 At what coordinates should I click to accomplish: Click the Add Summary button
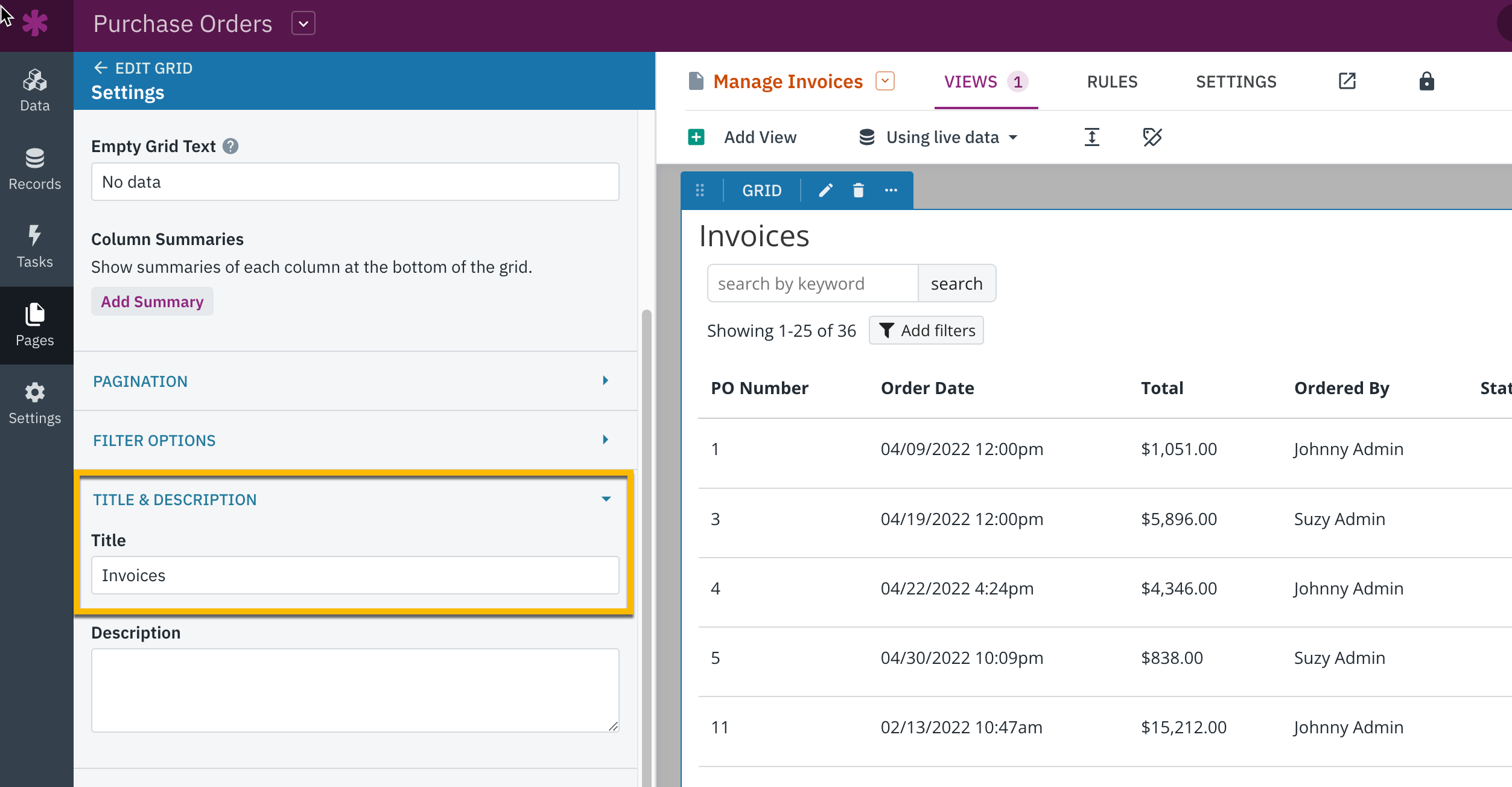point(152,301)
